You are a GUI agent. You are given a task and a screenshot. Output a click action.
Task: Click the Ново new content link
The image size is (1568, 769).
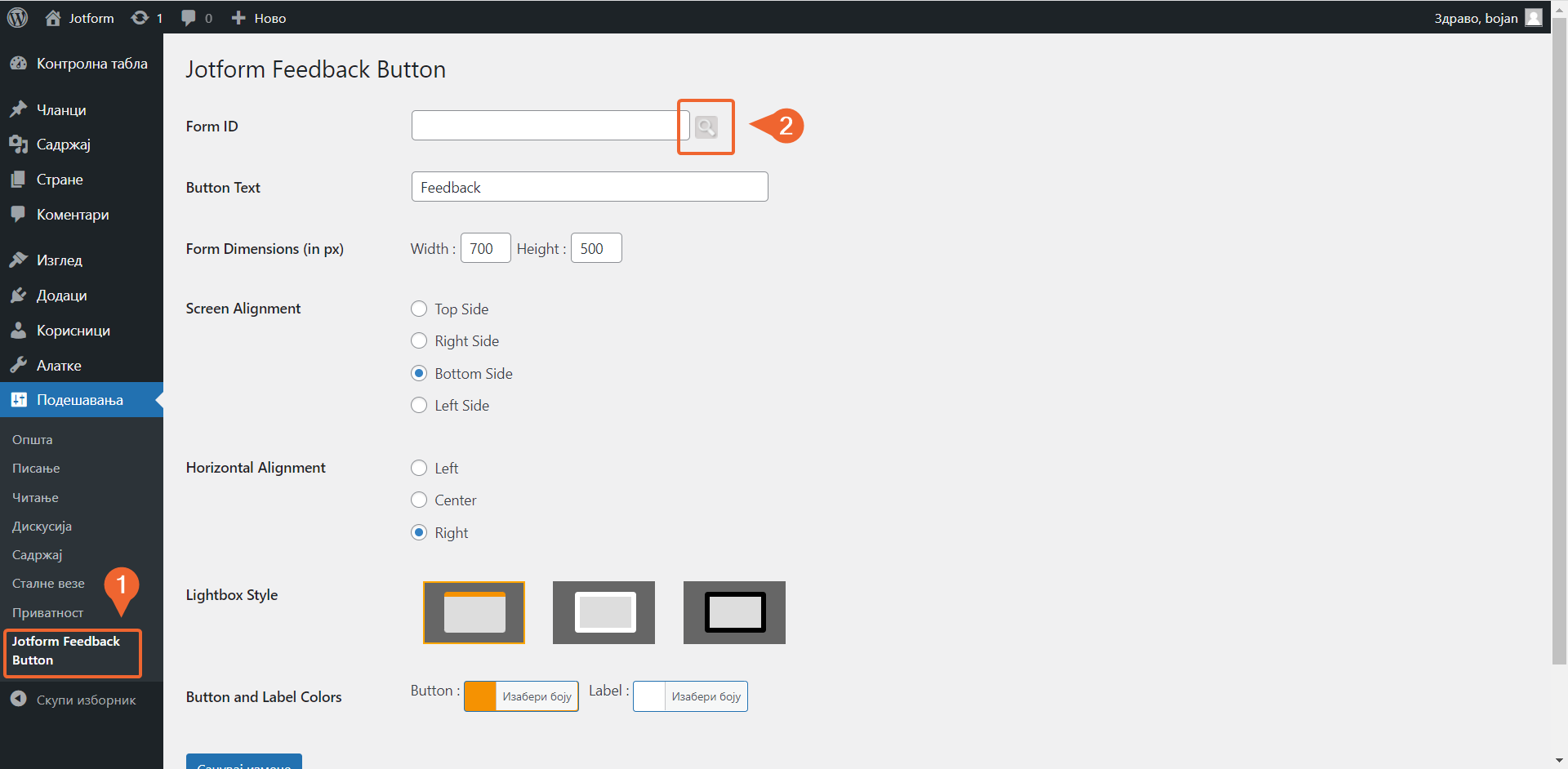269,18
